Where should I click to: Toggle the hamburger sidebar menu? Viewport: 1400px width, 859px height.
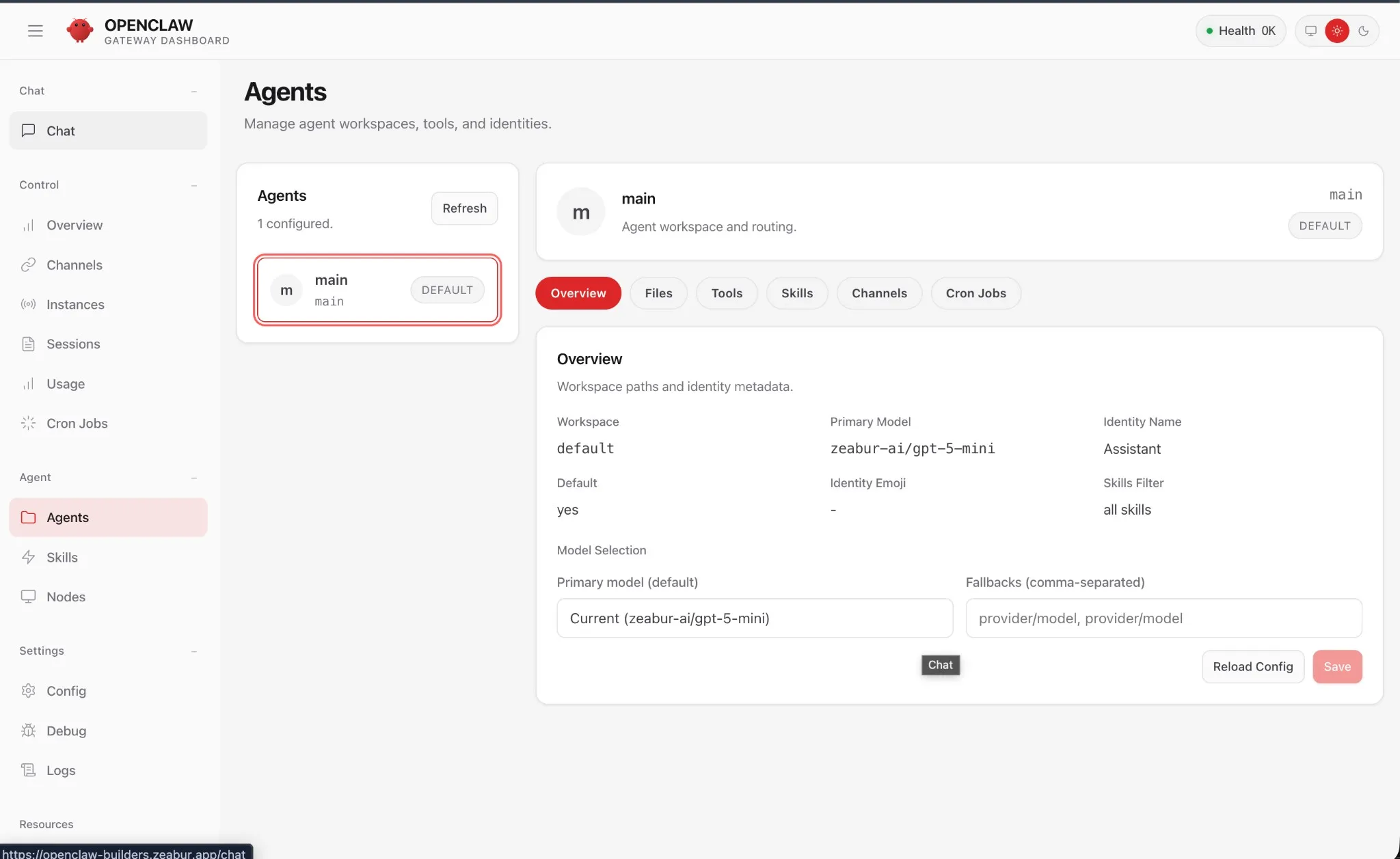(x=36, y=31)
